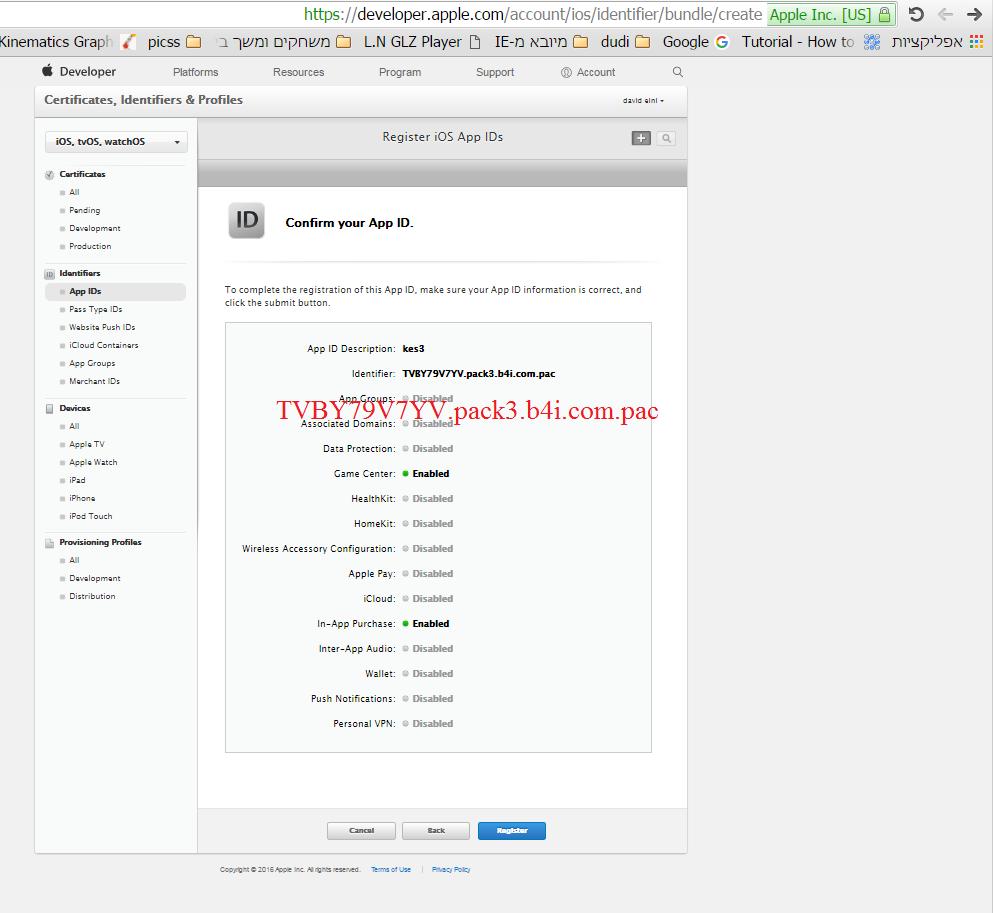
Task: Open the Kinematics Graph bookmark
Action: [68, 42]
